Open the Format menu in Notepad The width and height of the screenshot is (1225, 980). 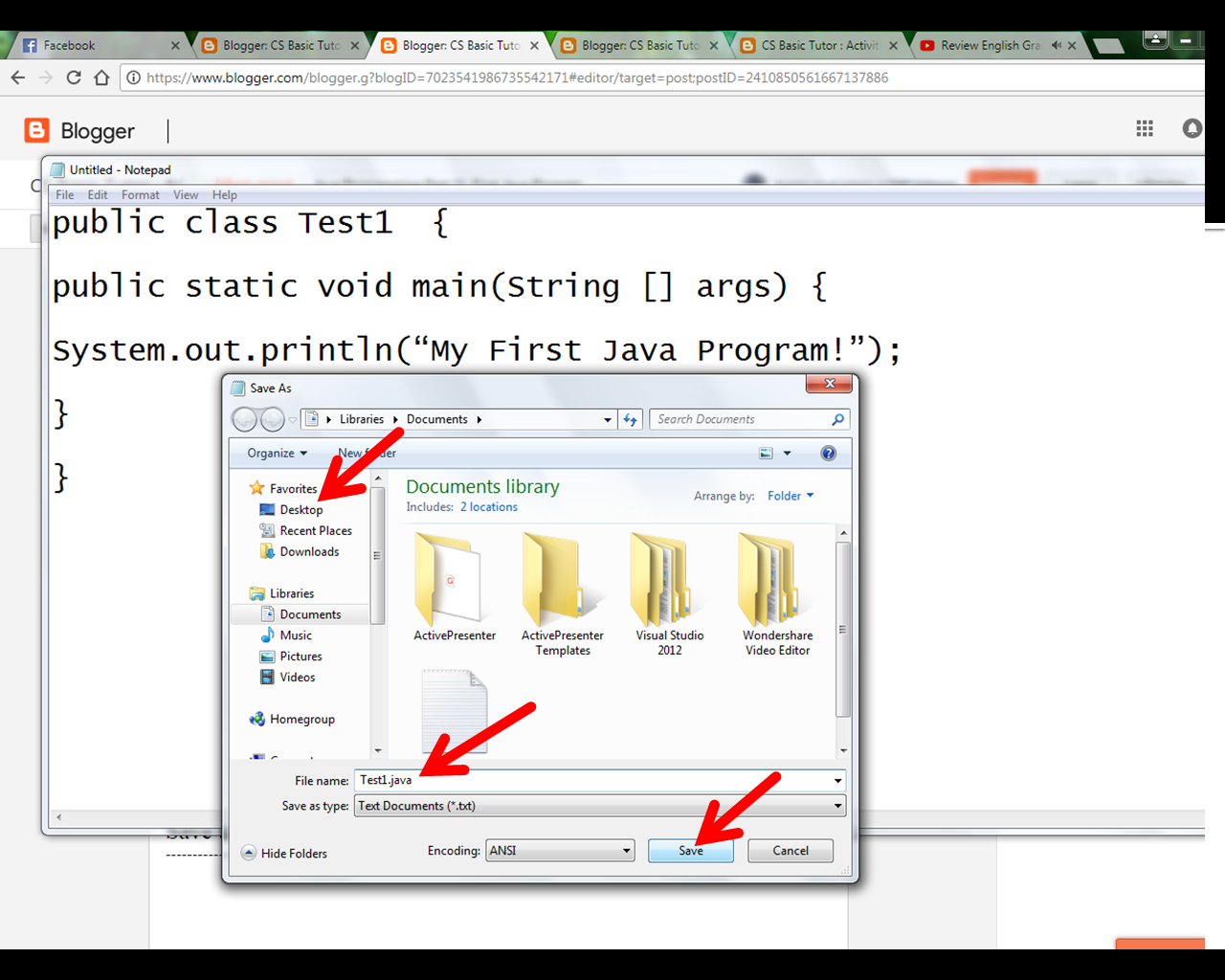click(x=140, y=194)
